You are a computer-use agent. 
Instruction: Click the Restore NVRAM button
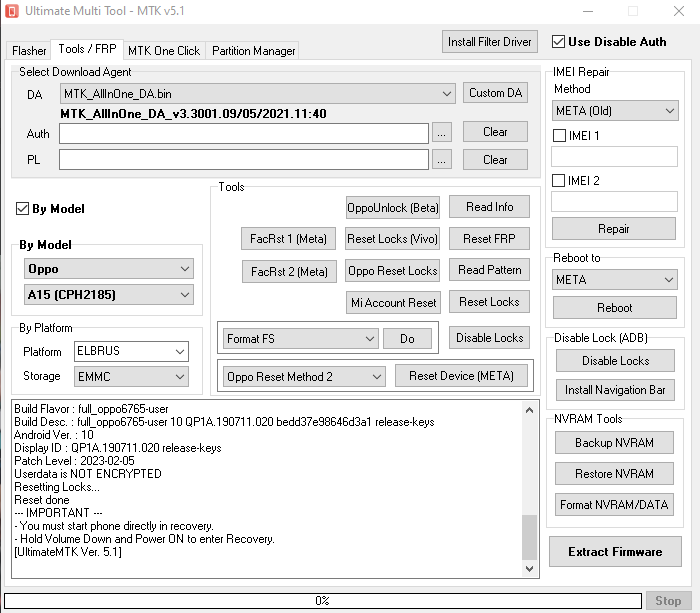(x=614, y=473)
